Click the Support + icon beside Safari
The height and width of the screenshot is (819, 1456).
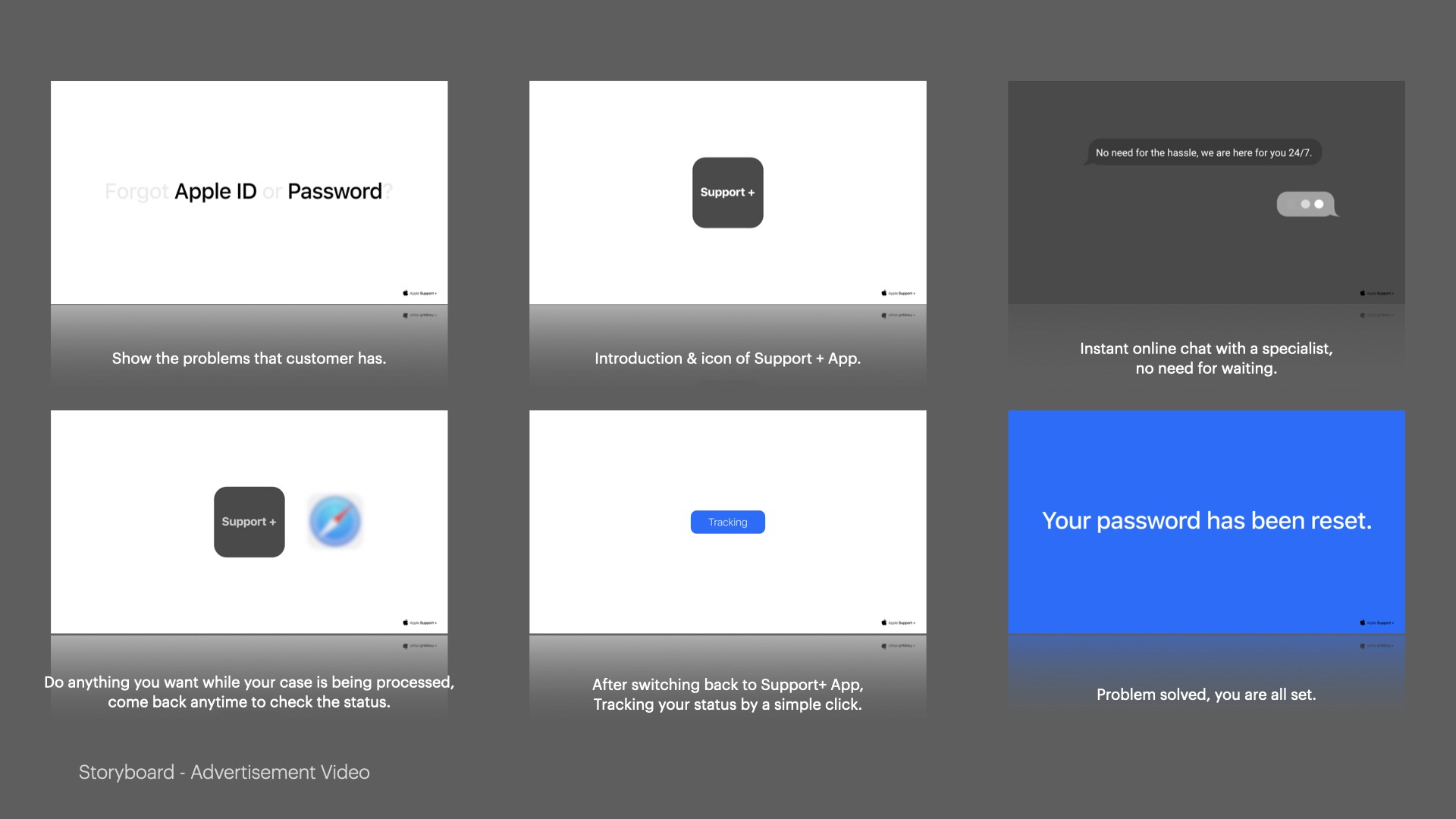coord(249,522)
